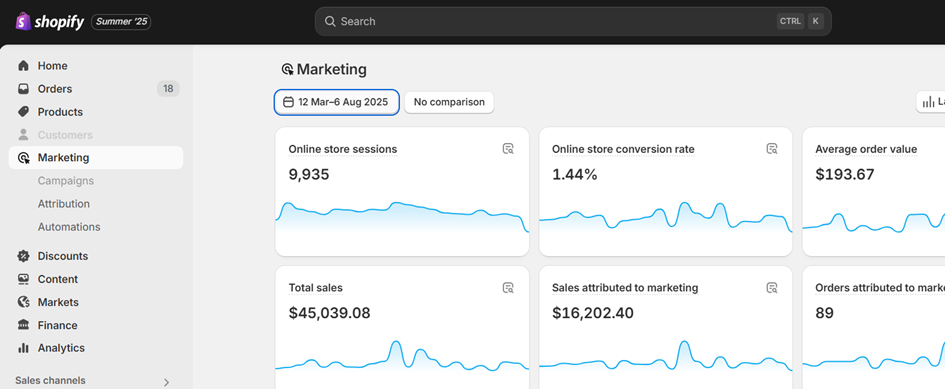Click the Discounts badge icon in sidebar
Screen dimensions: 945x389
tap(24, 256)
